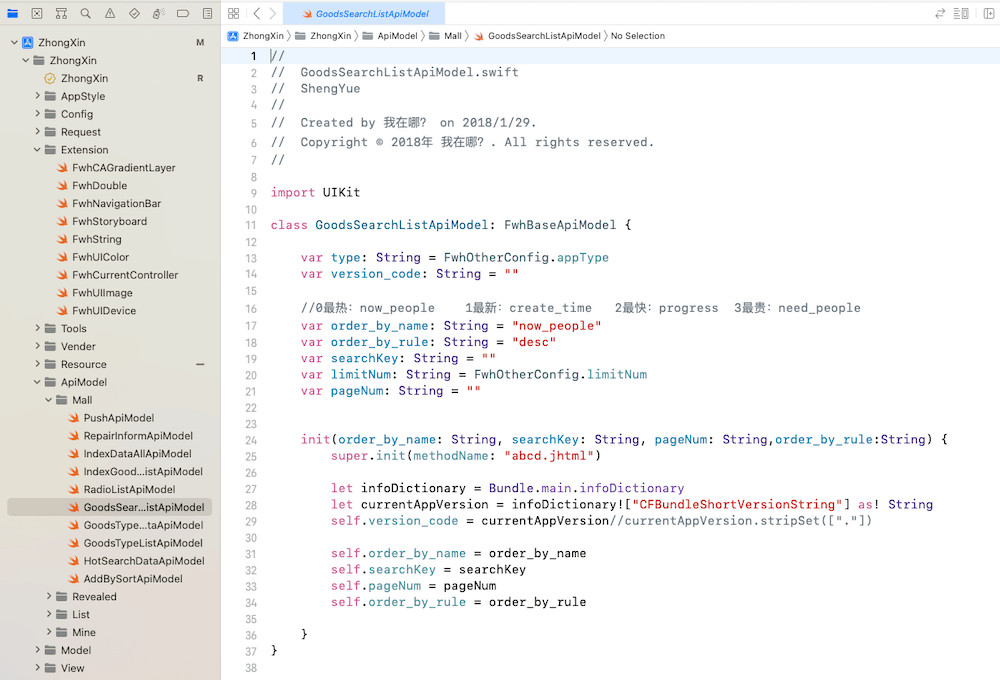Open the editor options lines icon
Screen dimensions: 1000x680
click(961, 13)
